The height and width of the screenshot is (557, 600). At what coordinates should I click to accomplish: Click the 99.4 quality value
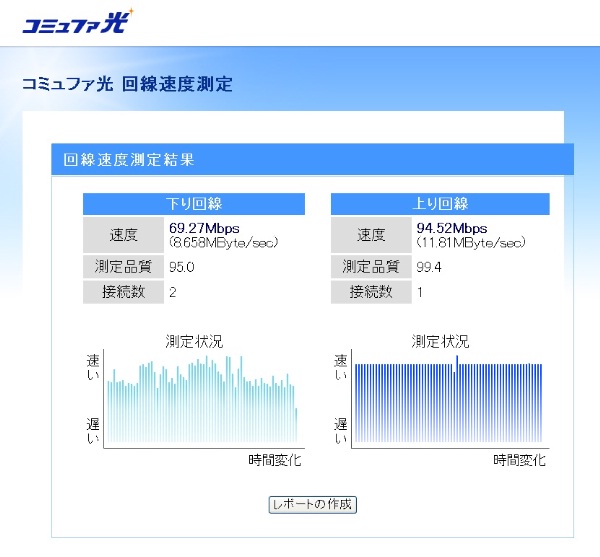[x=429, y=267]
